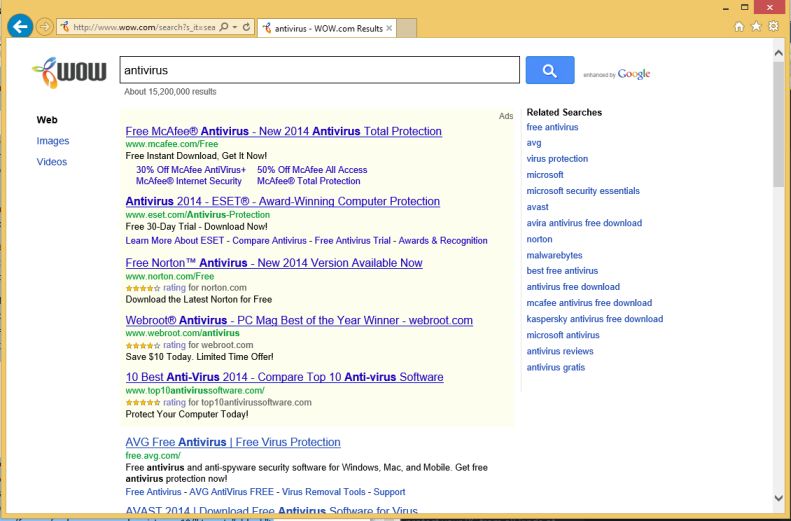
Task: Click Free Antivirus Trial link
Action: click(x=353, y=241)
